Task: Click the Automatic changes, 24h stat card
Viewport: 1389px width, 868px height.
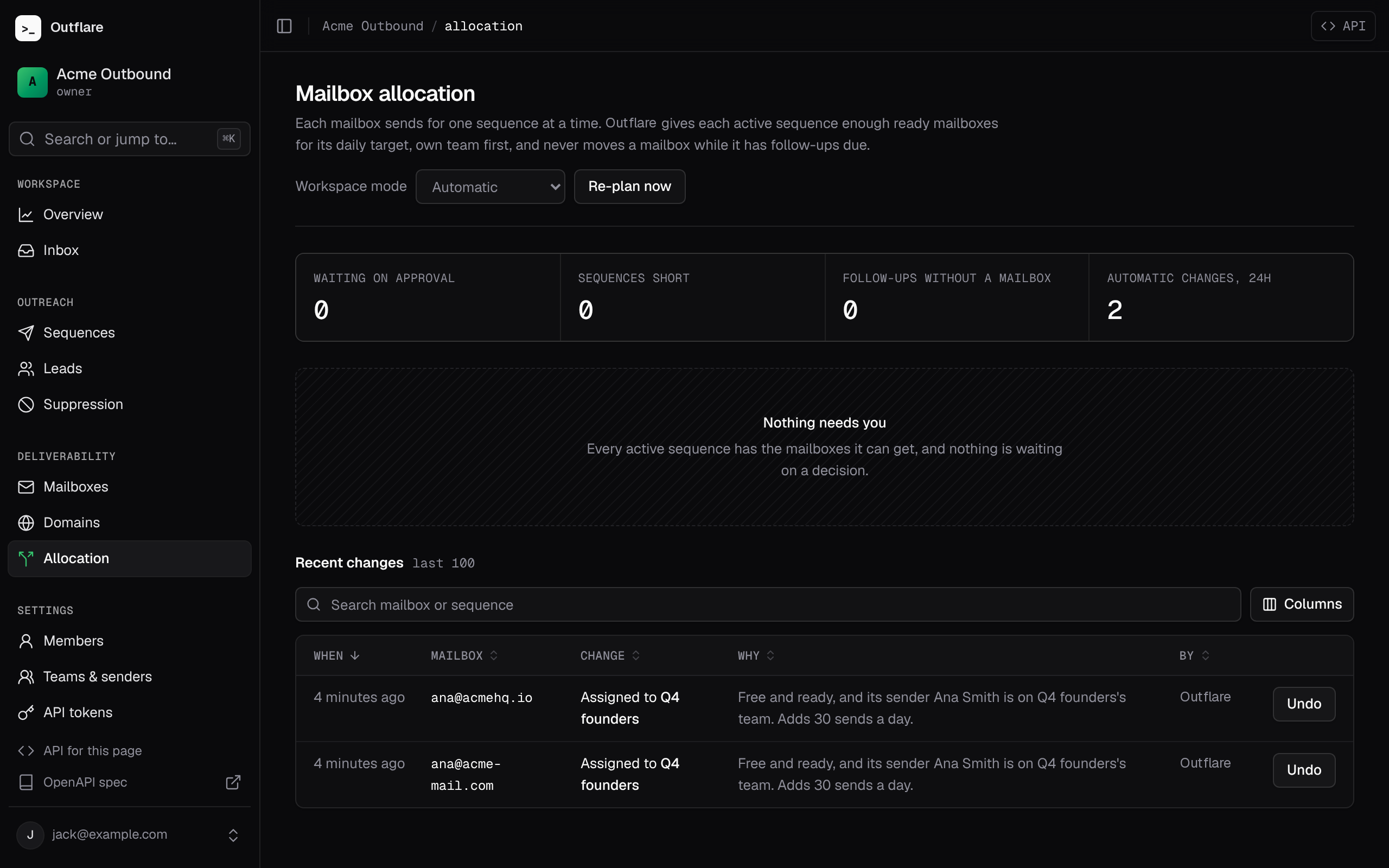Action: click(1221, 297)
